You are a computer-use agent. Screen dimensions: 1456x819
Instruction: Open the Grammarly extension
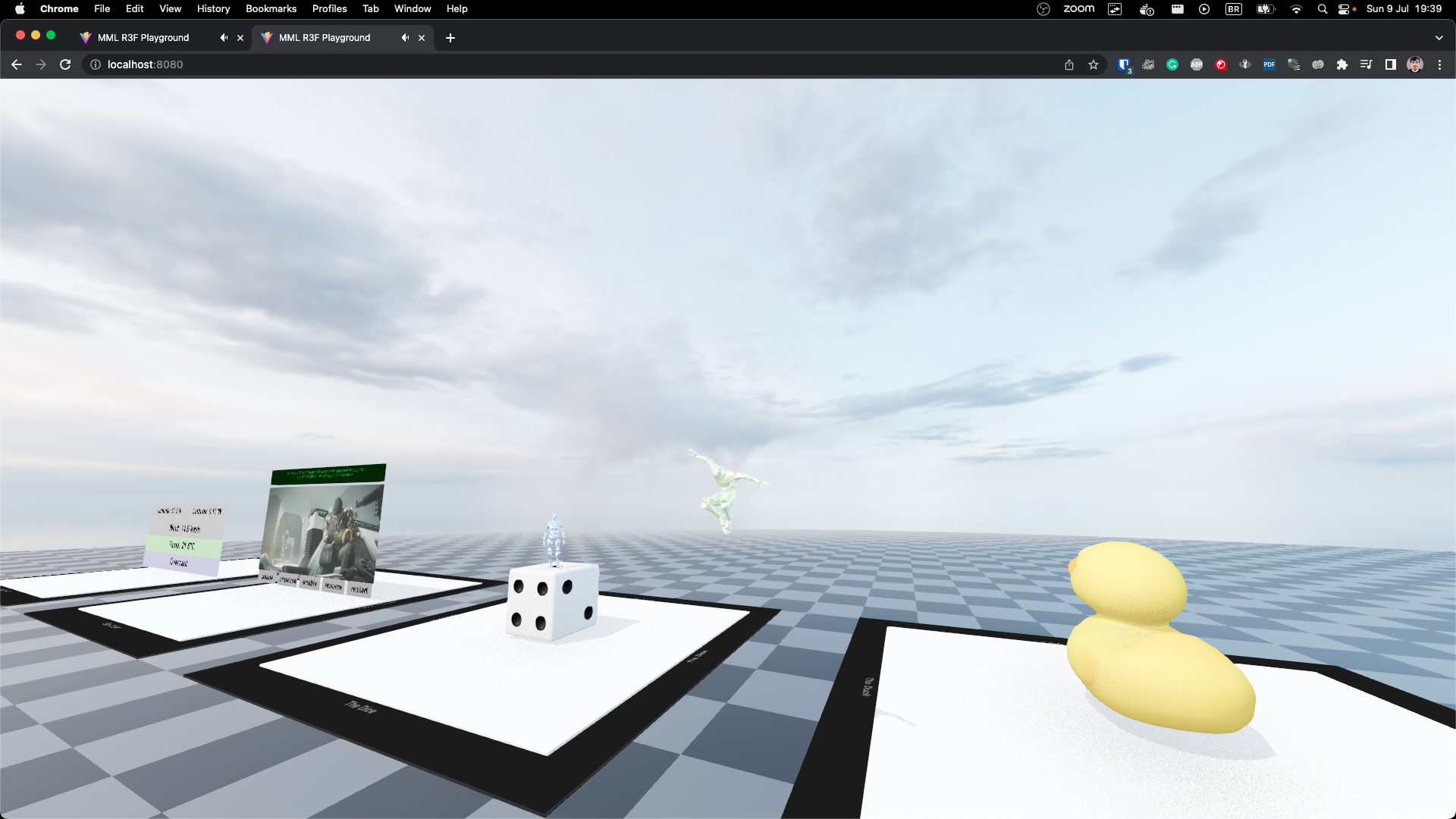[x=1172, y=64]
